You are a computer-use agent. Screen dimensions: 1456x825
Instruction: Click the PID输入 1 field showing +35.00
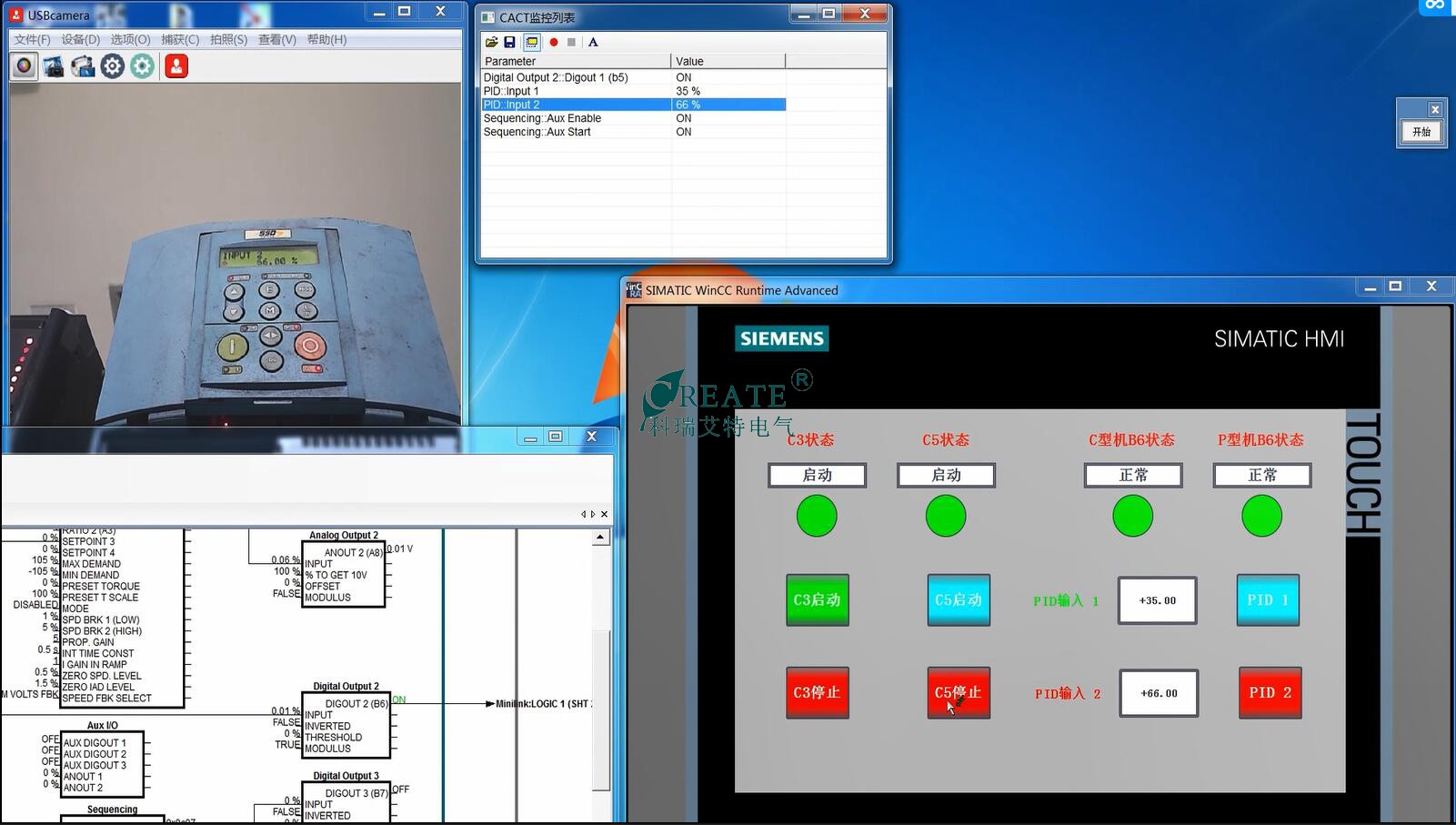[x=1158, y=600]
